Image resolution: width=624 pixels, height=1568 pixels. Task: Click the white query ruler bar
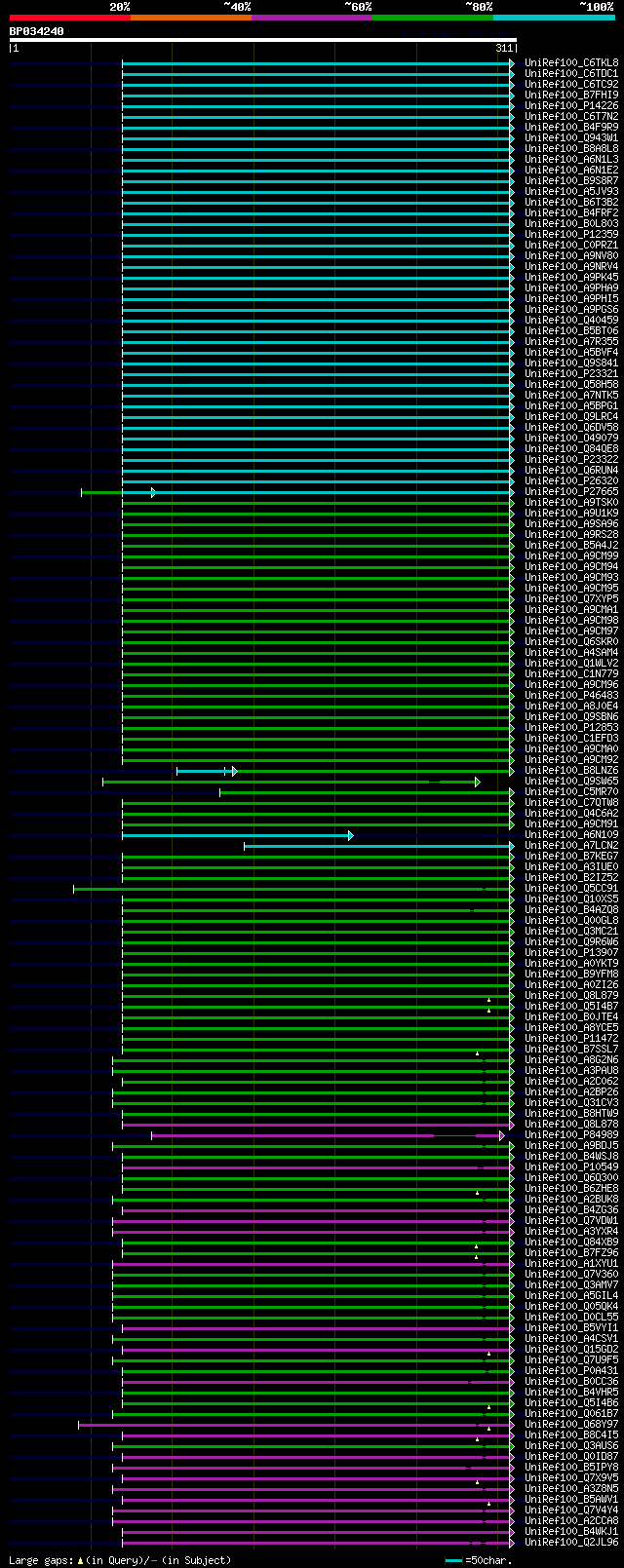[x=262, y=40]
